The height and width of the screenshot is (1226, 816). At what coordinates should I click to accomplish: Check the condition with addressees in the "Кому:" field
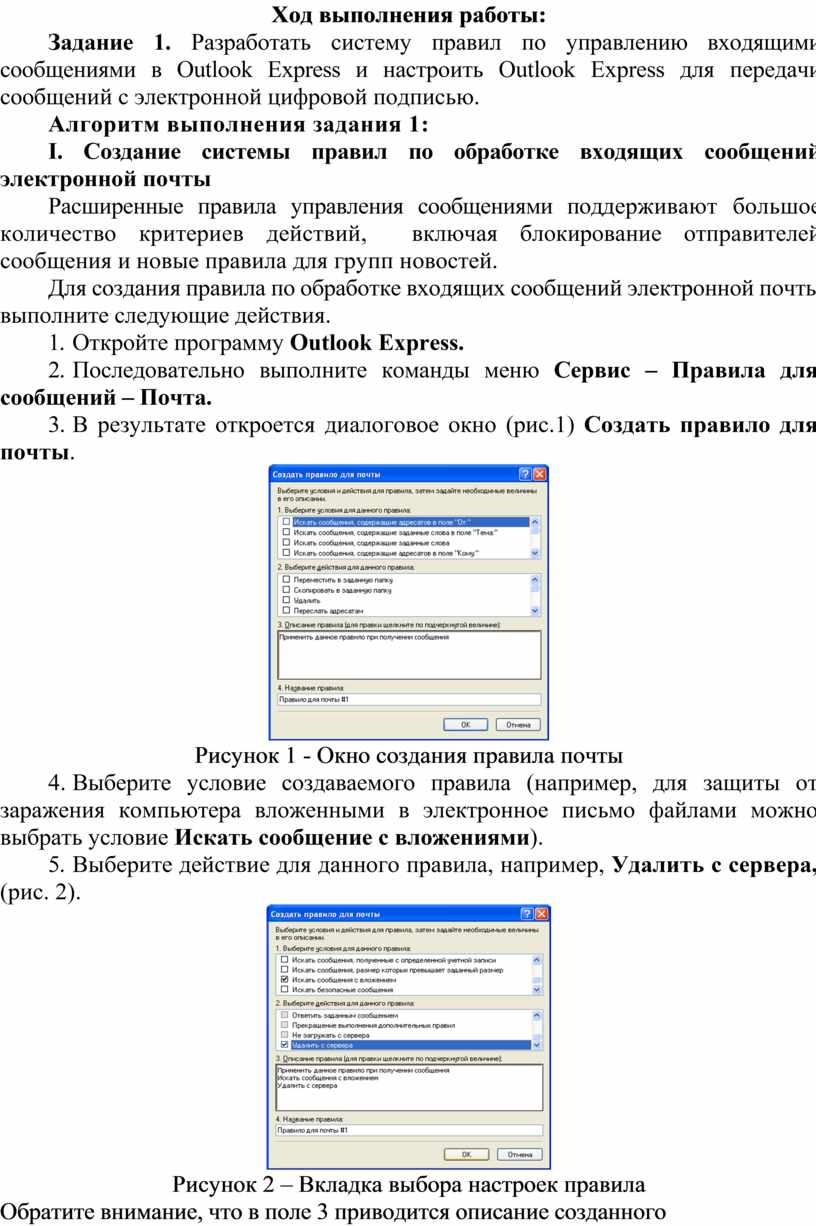click(x=287, y=552)
